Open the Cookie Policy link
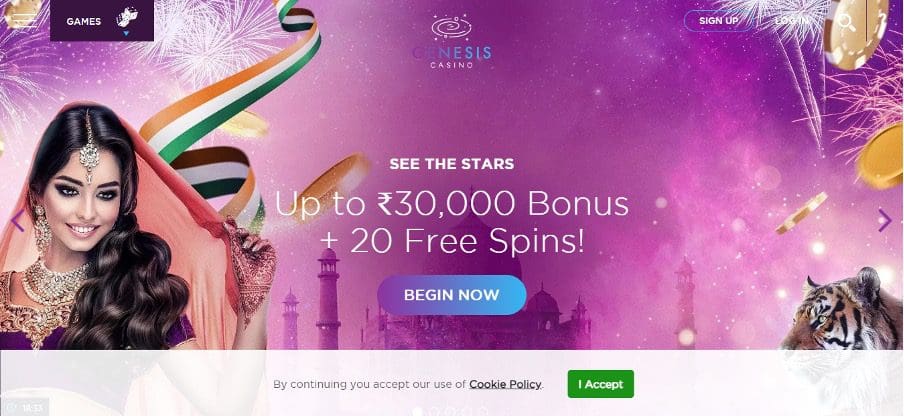The height and width of the screenshot is (416, 904). coord(505,384)
